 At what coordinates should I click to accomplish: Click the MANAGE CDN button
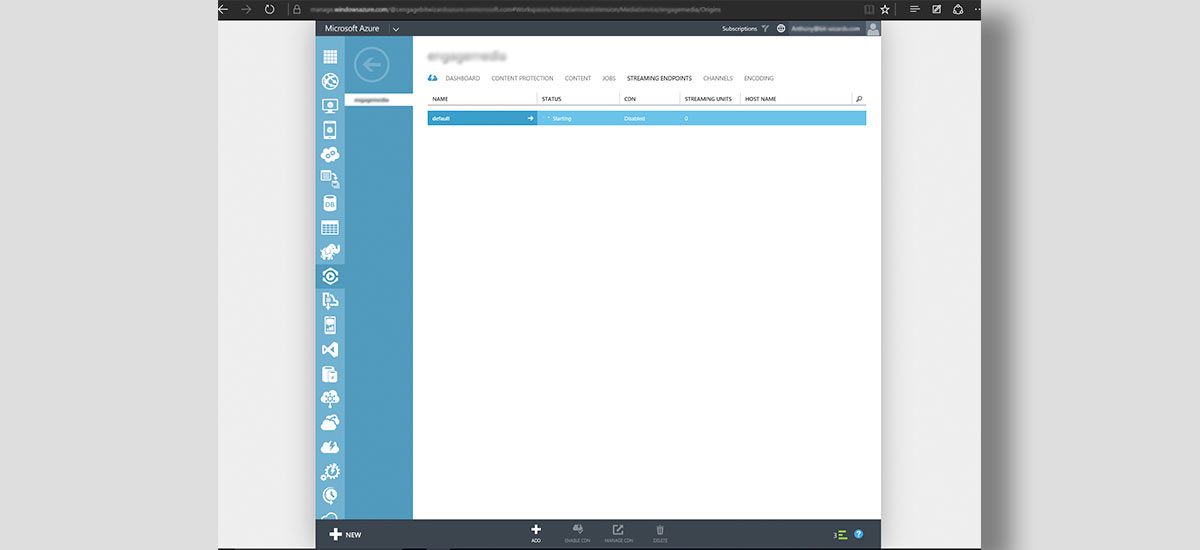click(618, 534)
